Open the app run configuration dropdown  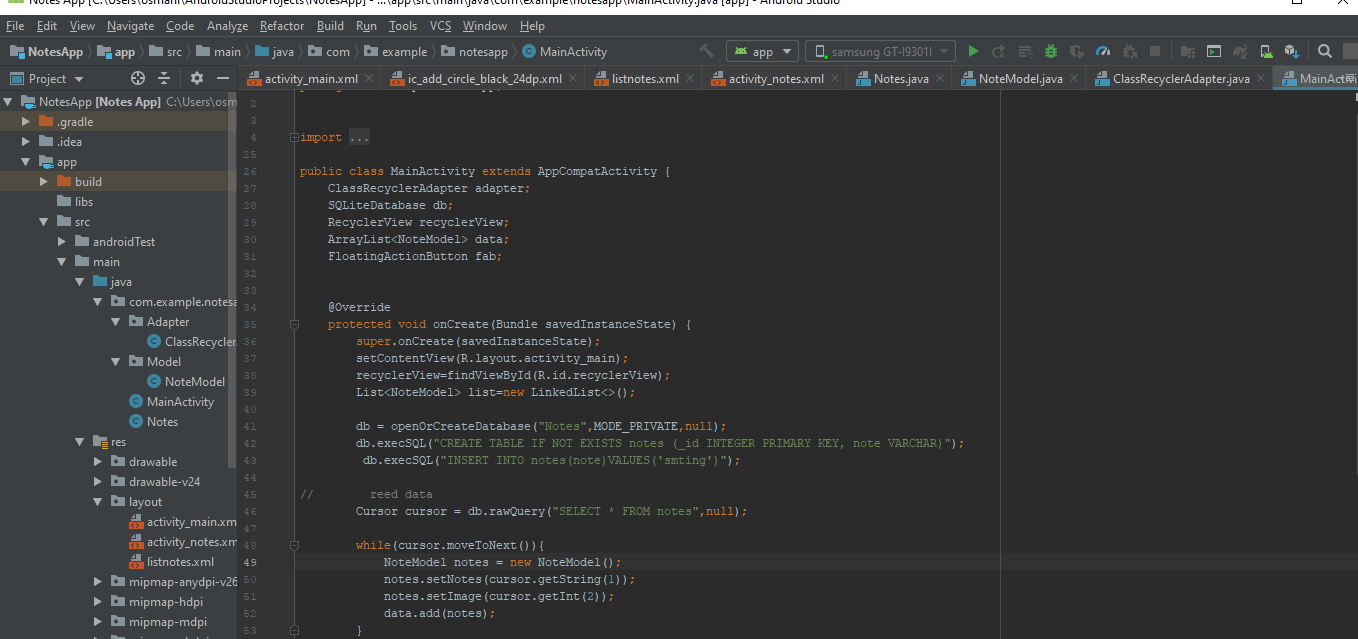[x=762, y=51]
